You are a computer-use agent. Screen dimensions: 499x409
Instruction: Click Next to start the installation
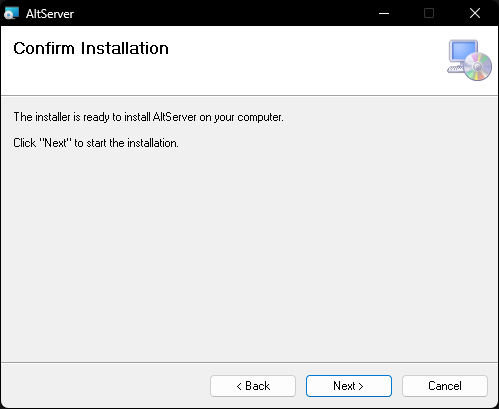tap(349, 386)
